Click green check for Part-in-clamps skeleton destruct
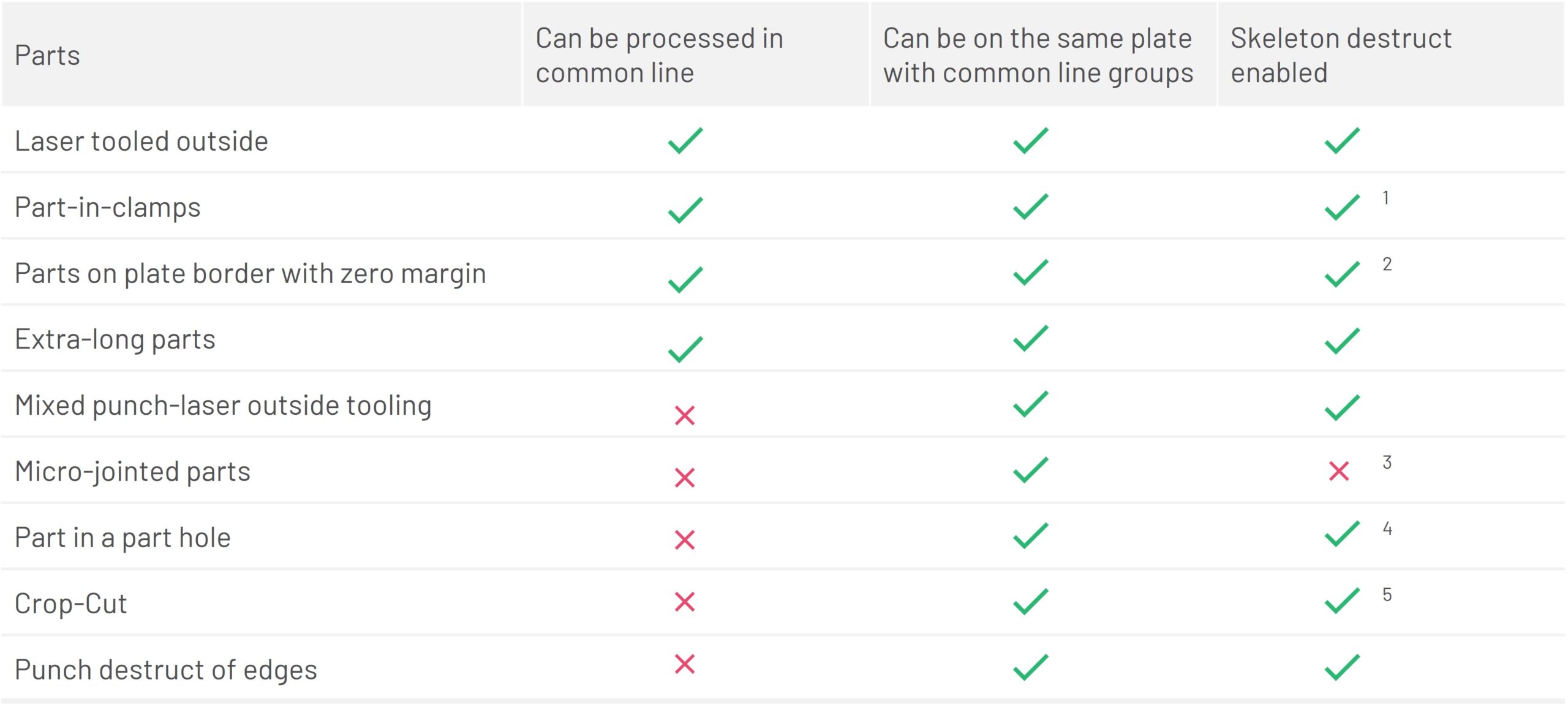This screenshot has height=704, width=1568. point(1342,207)
